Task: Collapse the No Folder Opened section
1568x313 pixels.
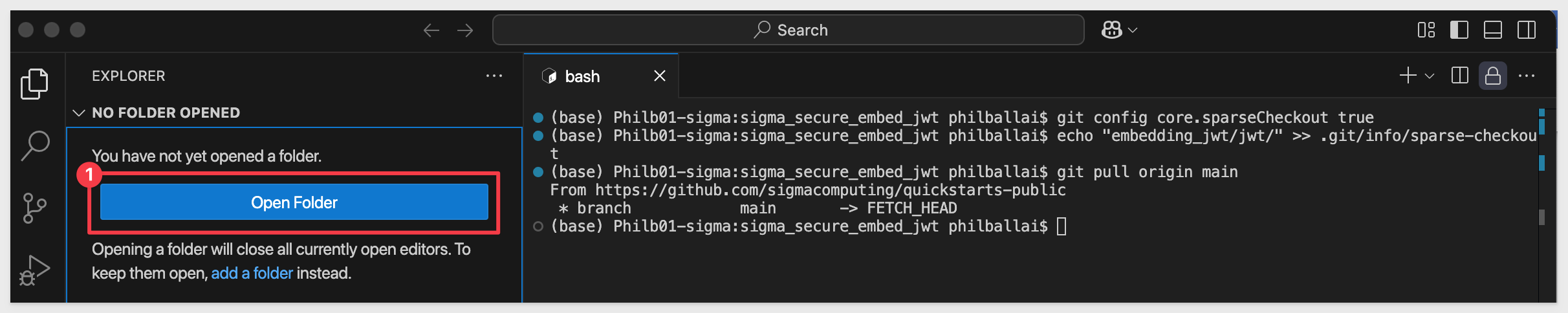Action: pos(79,113)
